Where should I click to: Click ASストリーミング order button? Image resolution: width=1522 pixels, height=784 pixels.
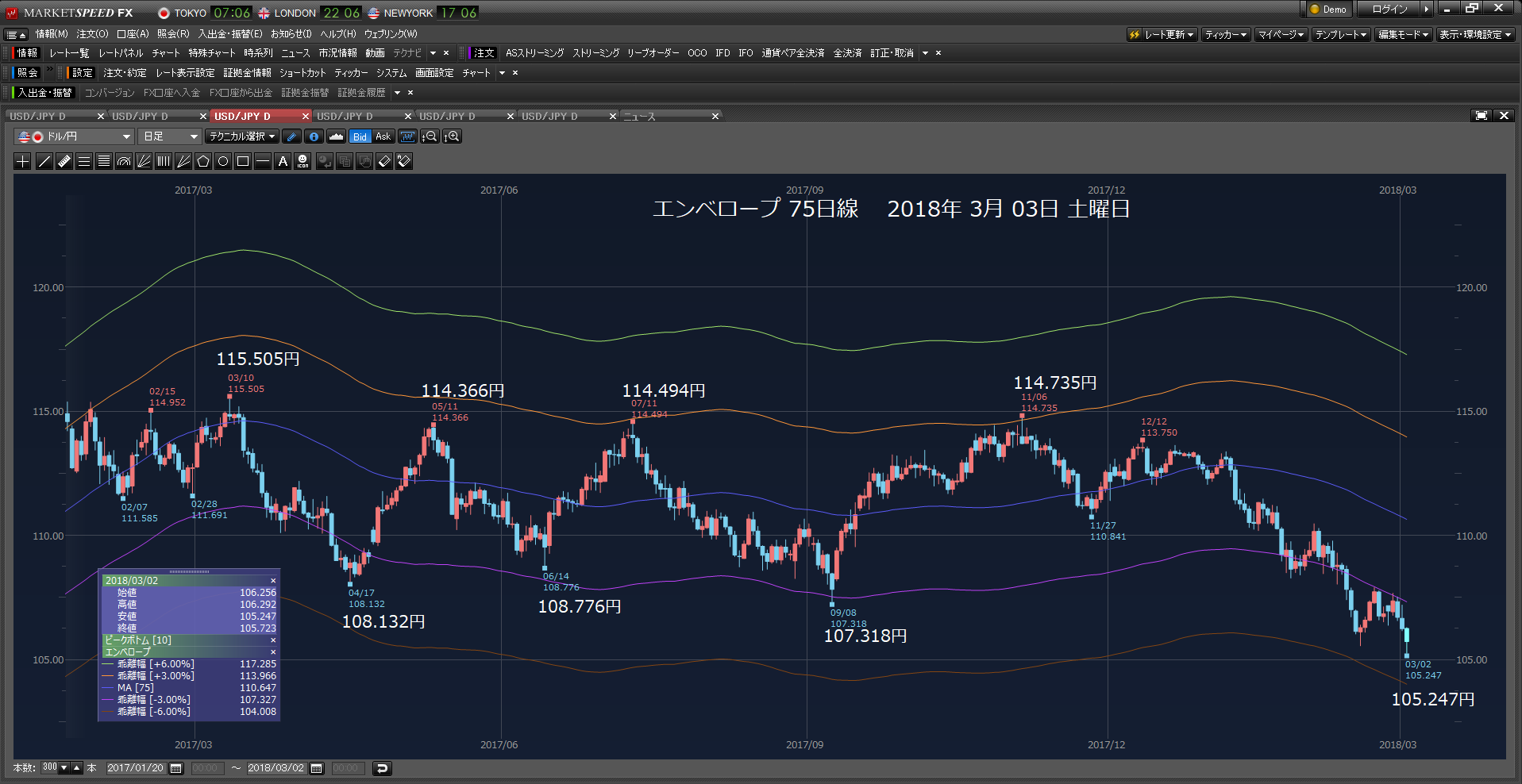coord(534,53)
